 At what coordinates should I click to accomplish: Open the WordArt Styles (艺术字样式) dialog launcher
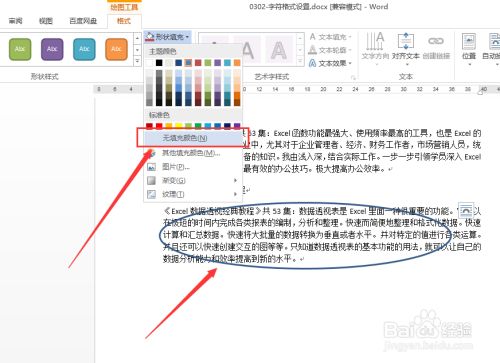point(353,78)
